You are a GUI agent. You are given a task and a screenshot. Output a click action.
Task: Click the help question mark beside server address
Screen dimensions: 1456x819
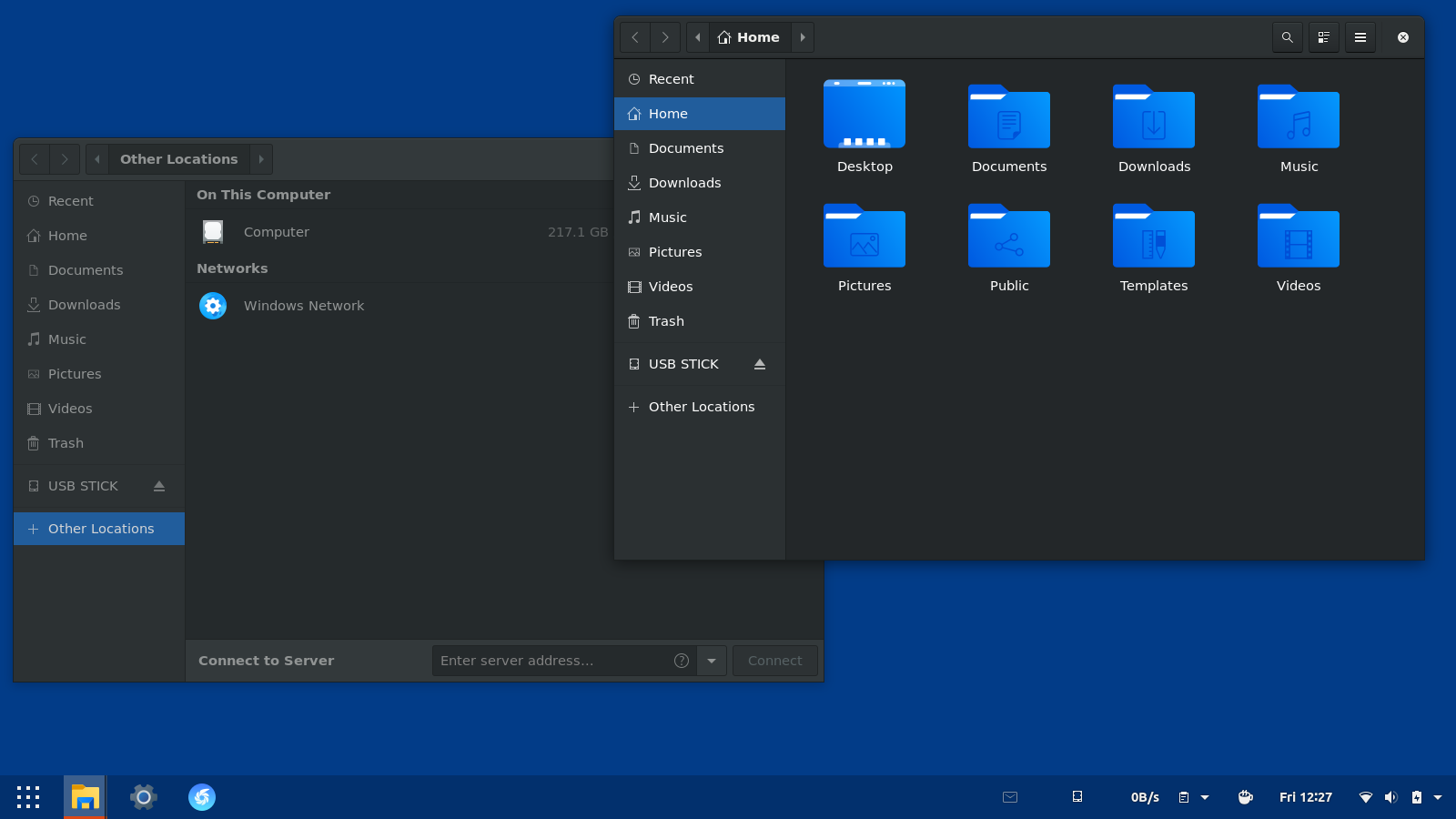coord(681,661)
